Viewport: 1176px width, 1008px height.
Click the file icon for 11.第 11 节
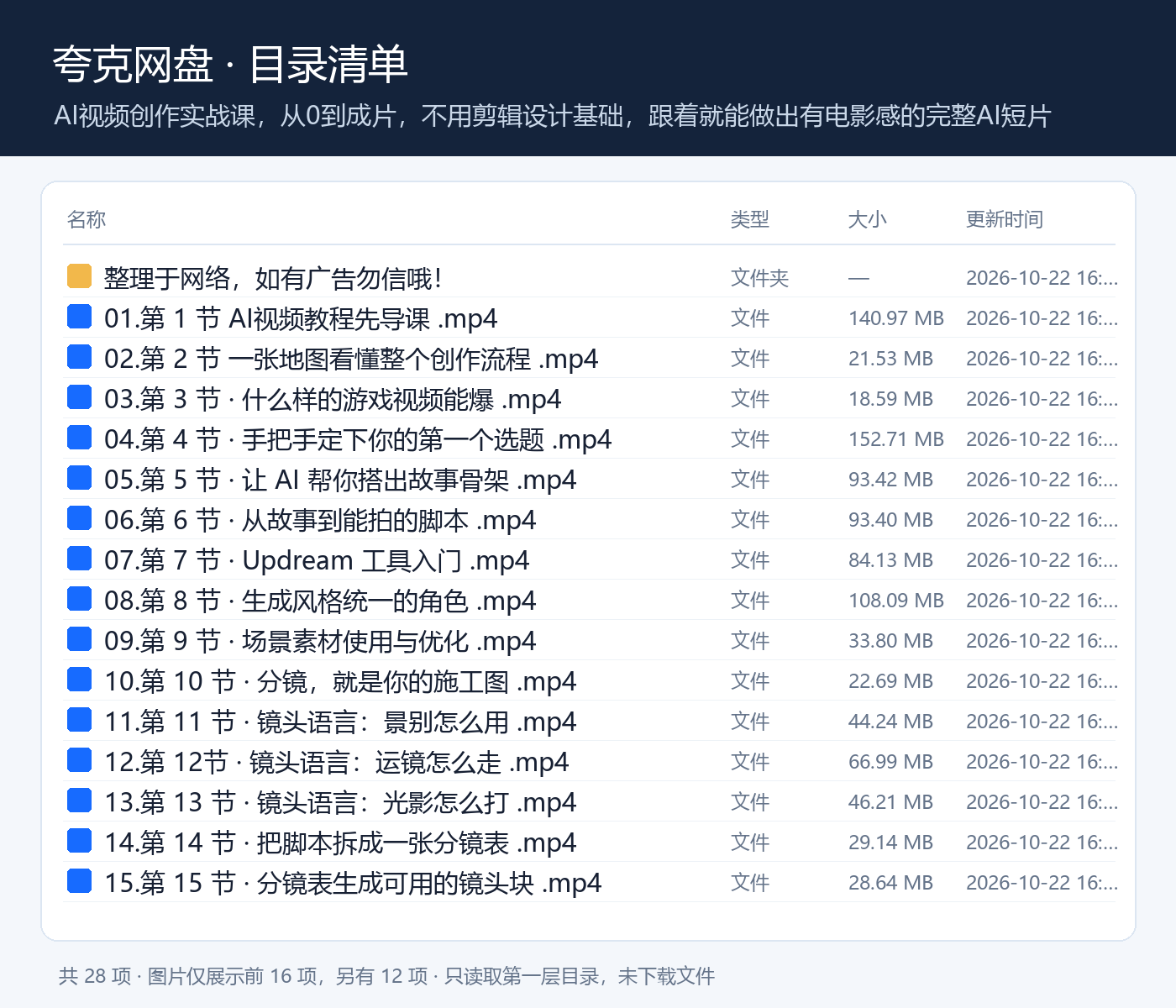79,719
